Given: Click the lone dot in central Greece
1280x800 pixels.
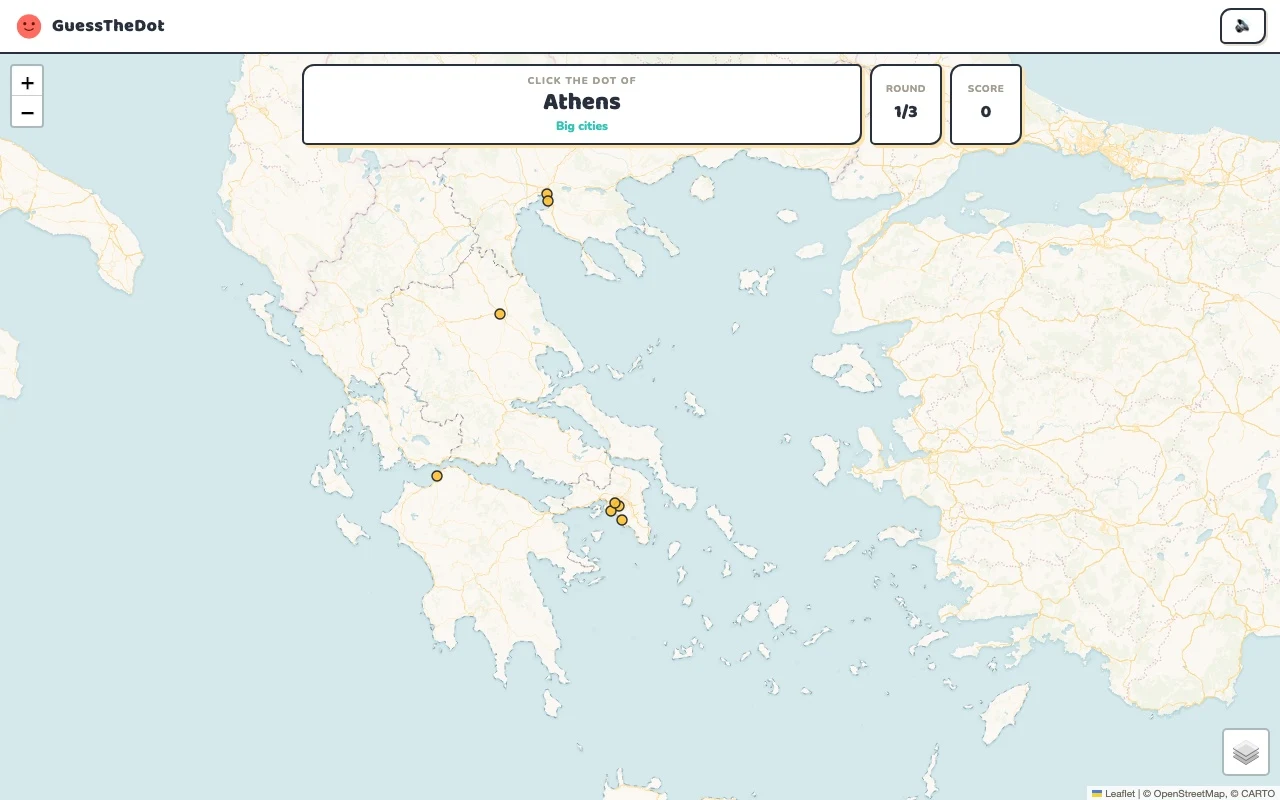Looking at the screenshot, I should (500, 314).
